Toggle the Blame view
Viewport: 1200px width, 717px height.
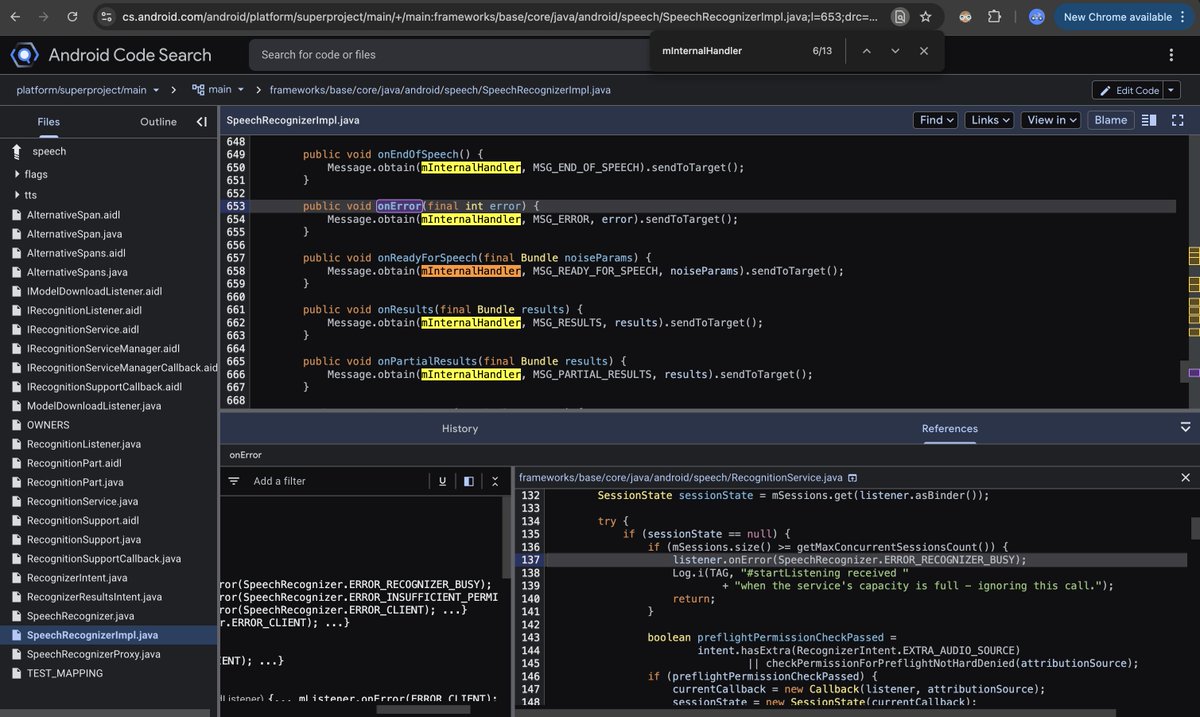(x=1111, y=120)
